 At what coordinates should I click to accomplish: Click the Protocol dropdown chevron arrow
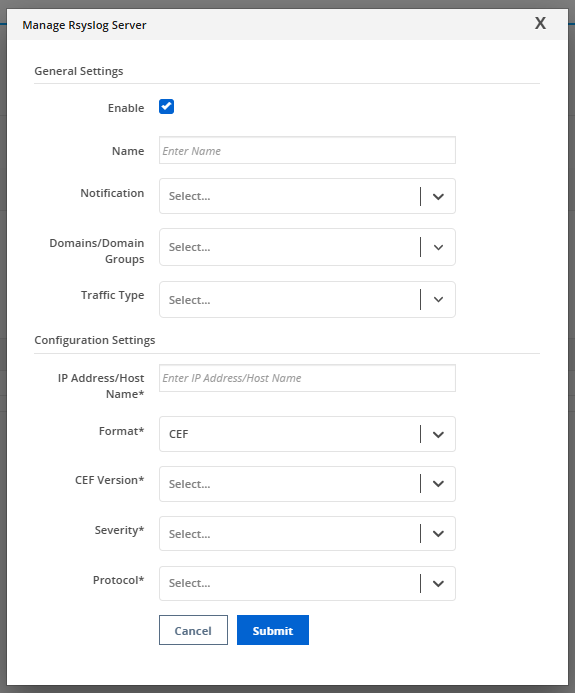pos(438,584)
